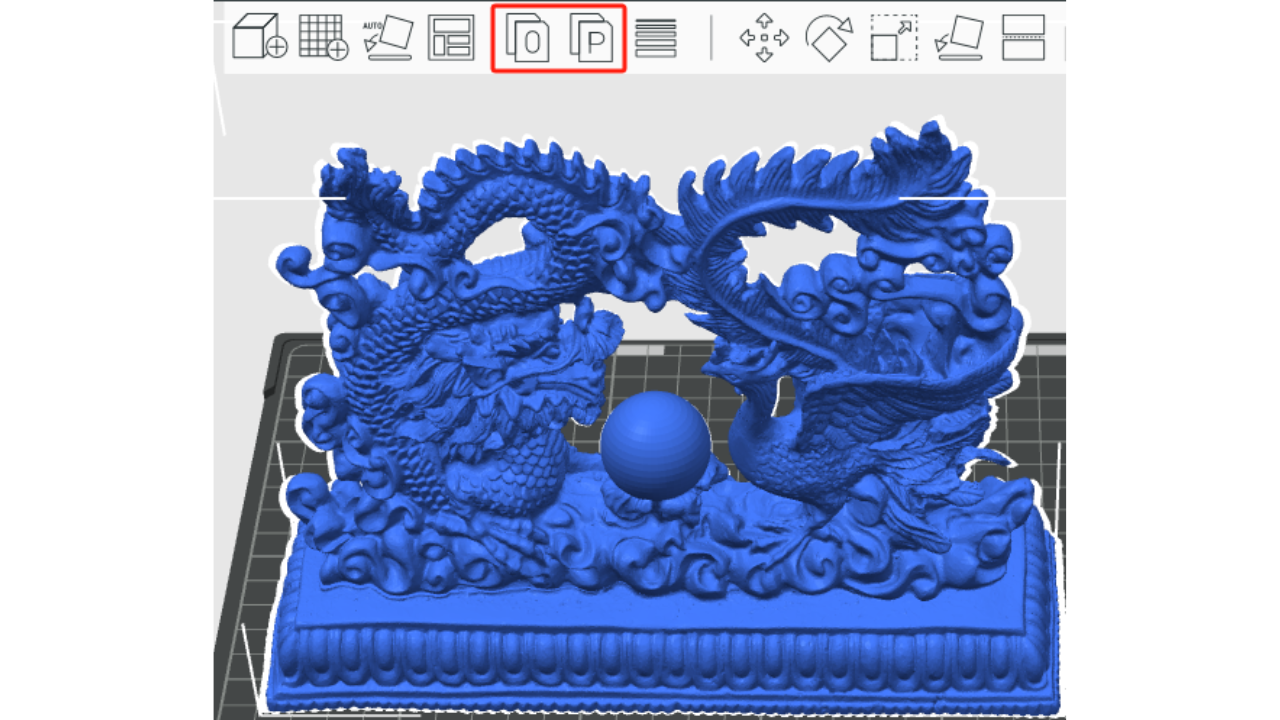Viewport: 1280px width, 720px height.
Task: Pick the Lay on Face tool
Action: coord(958,38)
